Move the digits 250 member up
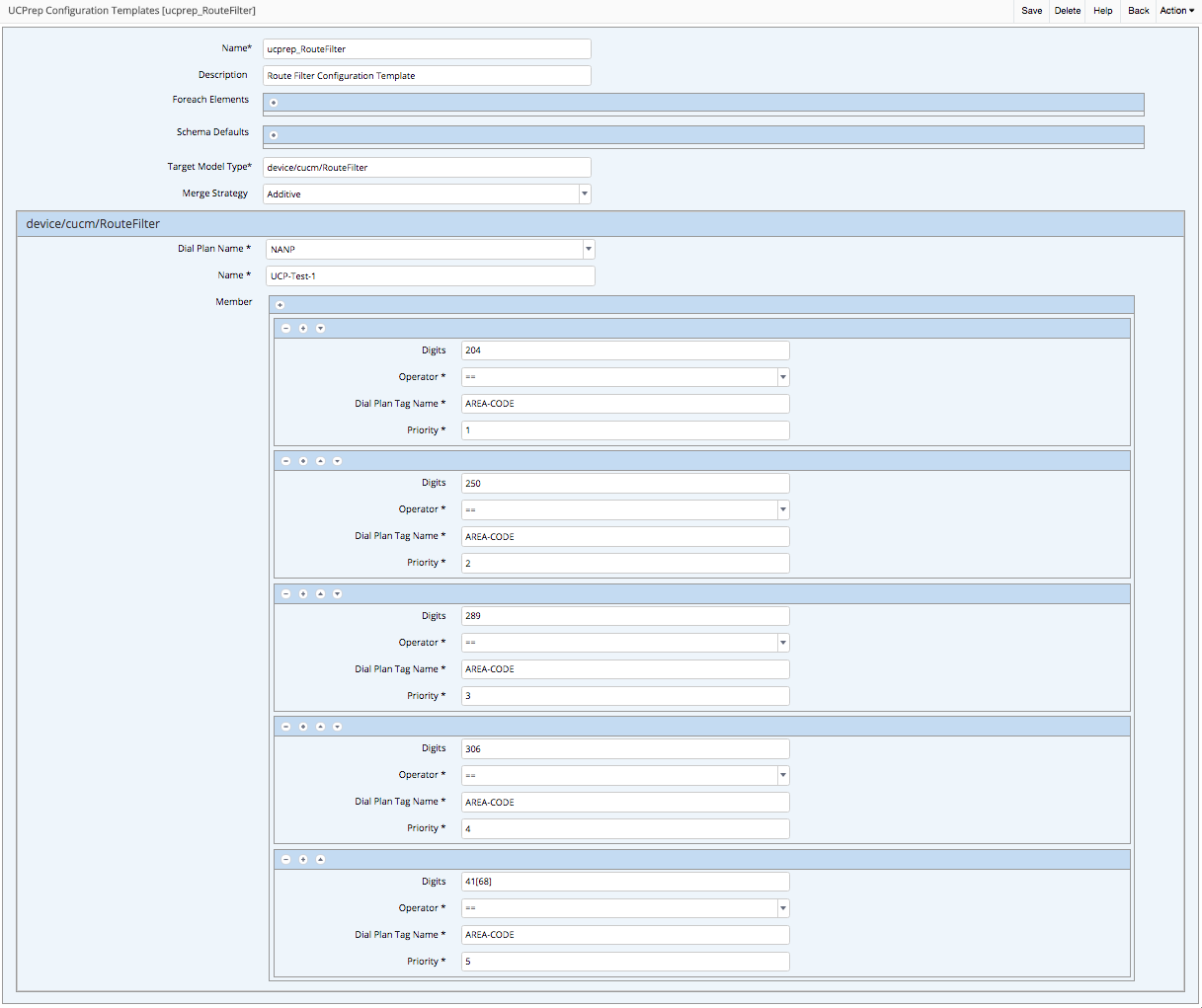 tap(320, 461)
